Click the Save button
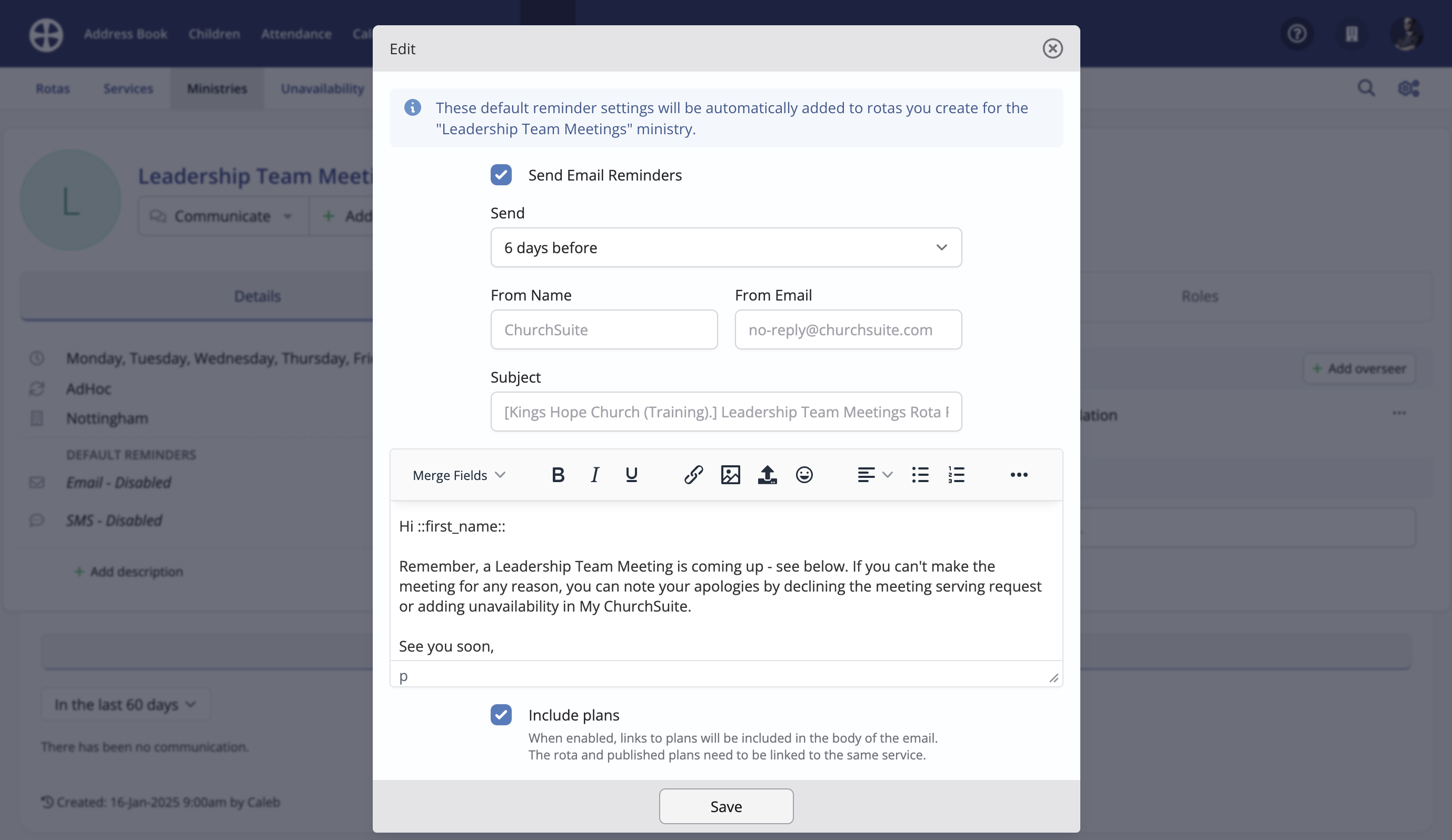This screenshot has width=1452, height=840. pyautogui.click(x=725, y=806)
